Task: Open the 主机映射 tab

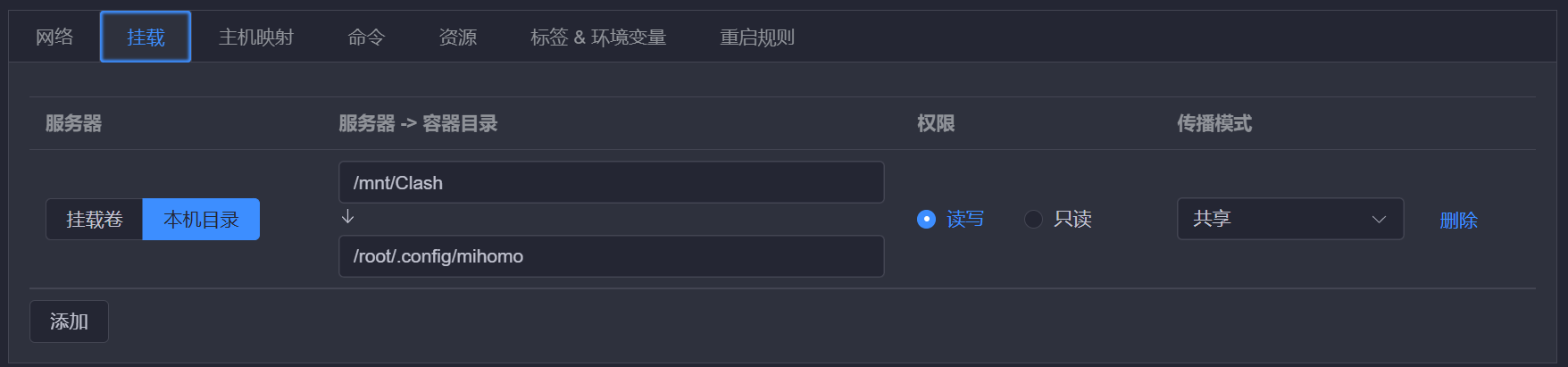Action: [255, 37]
